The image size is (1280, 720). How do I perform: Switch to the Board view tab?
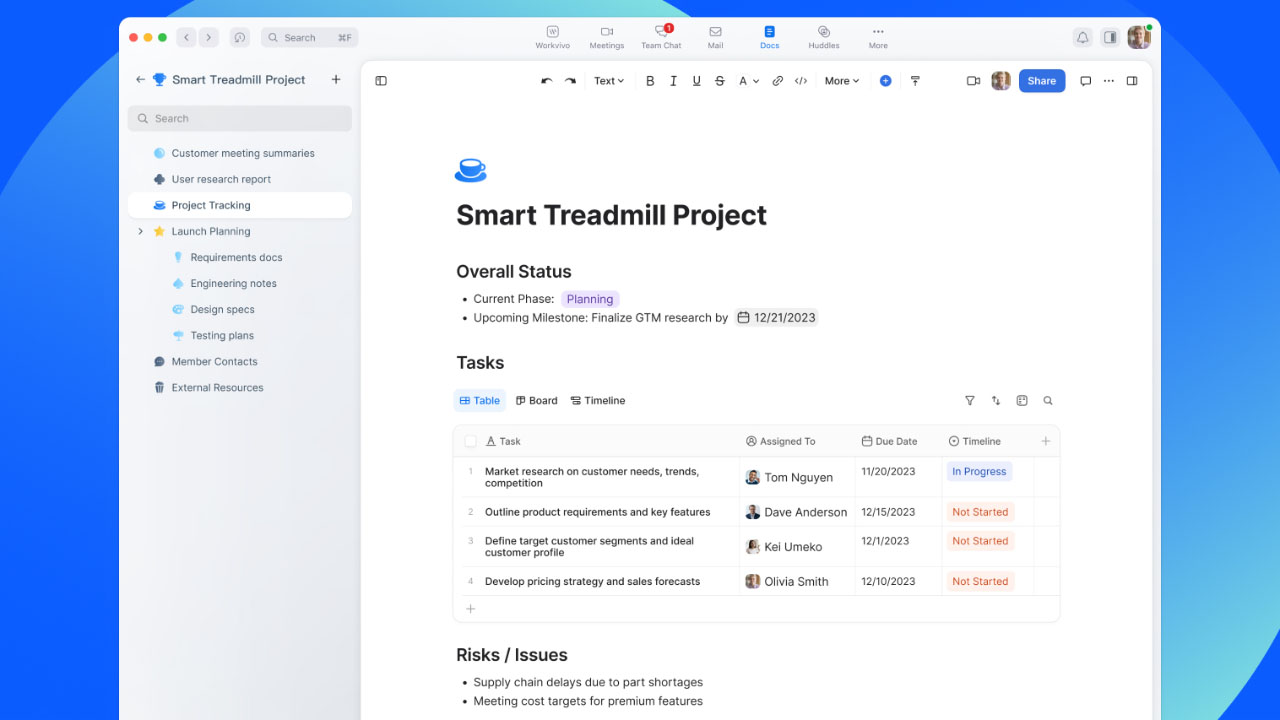pos(537,401)
